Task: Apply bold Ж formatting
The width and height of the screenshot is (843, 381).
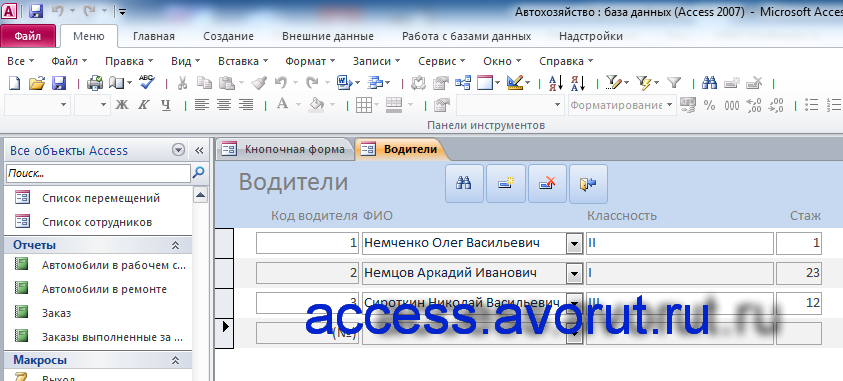Action: (x=122, y=105)
